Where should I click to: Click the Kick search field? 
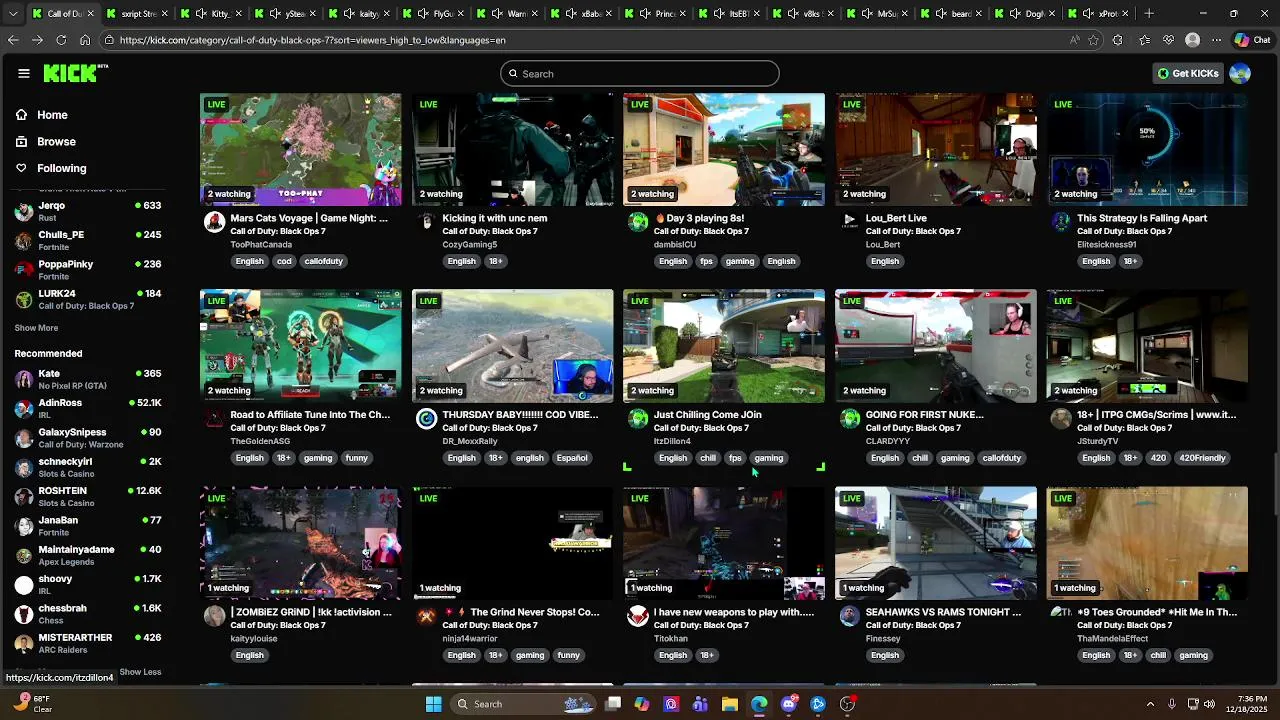pos(640,73)
